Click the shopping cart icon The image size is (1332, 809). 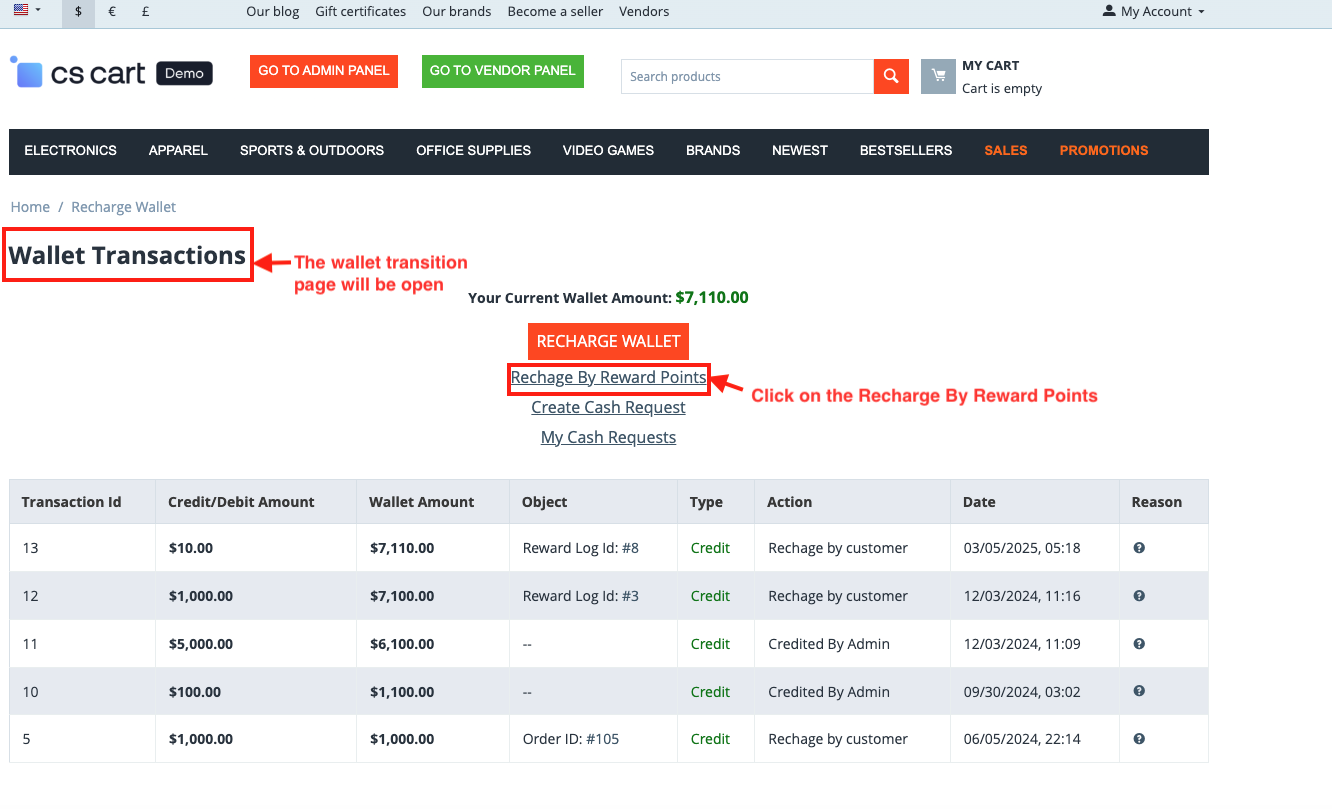click(x=938, y=77)
